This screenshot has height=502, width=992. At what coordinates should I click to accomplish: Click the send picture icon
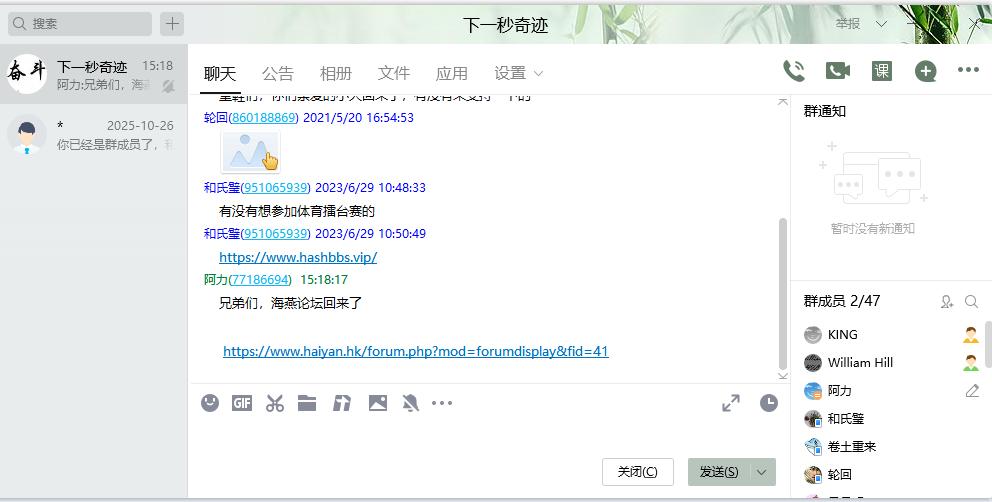click(x=377, y=403)
